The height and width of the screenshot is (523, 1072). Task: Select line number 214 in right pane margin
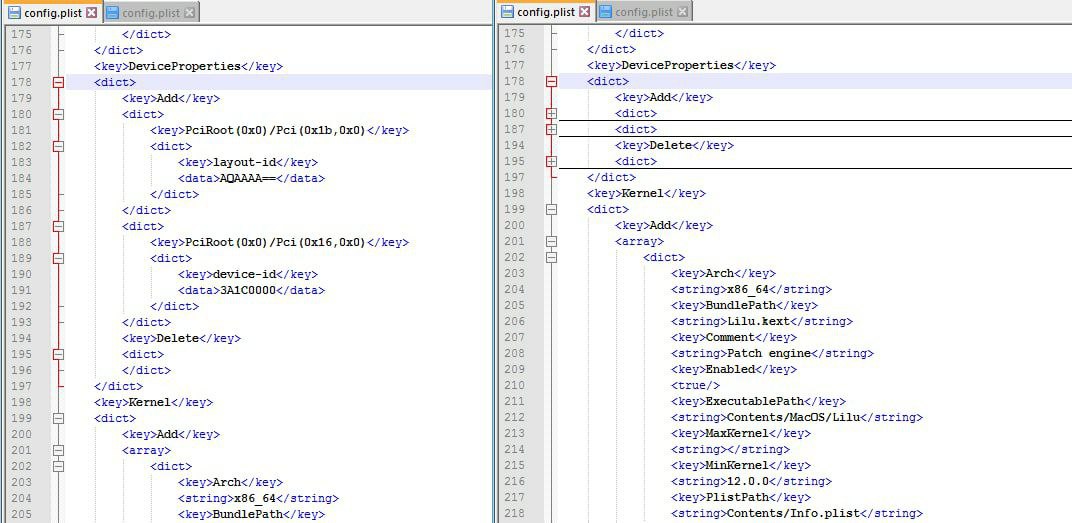click(514, 449)
